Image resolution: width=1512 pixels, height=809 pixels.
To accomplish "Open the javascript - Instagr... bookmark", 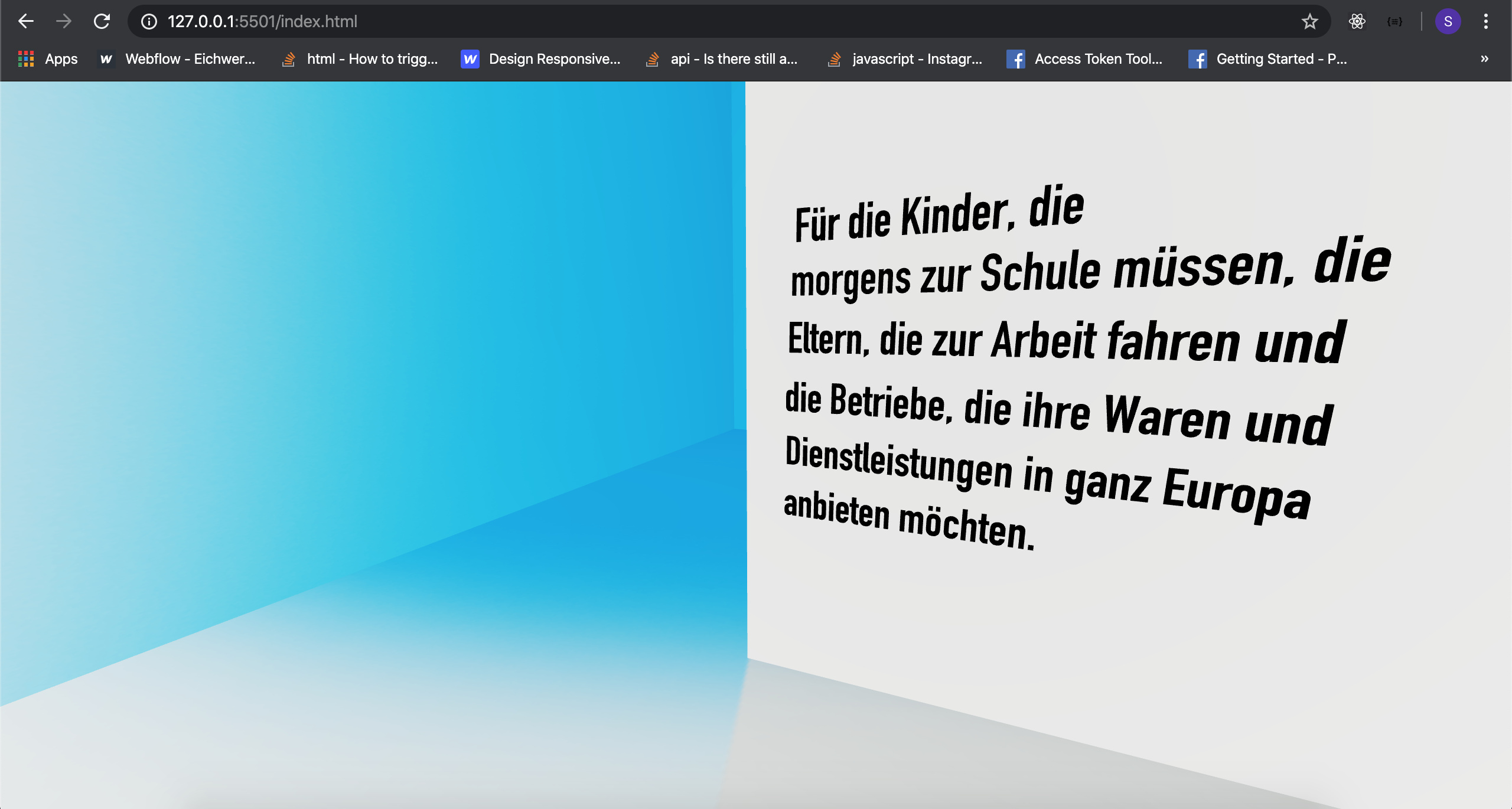I will click(905, 59).
